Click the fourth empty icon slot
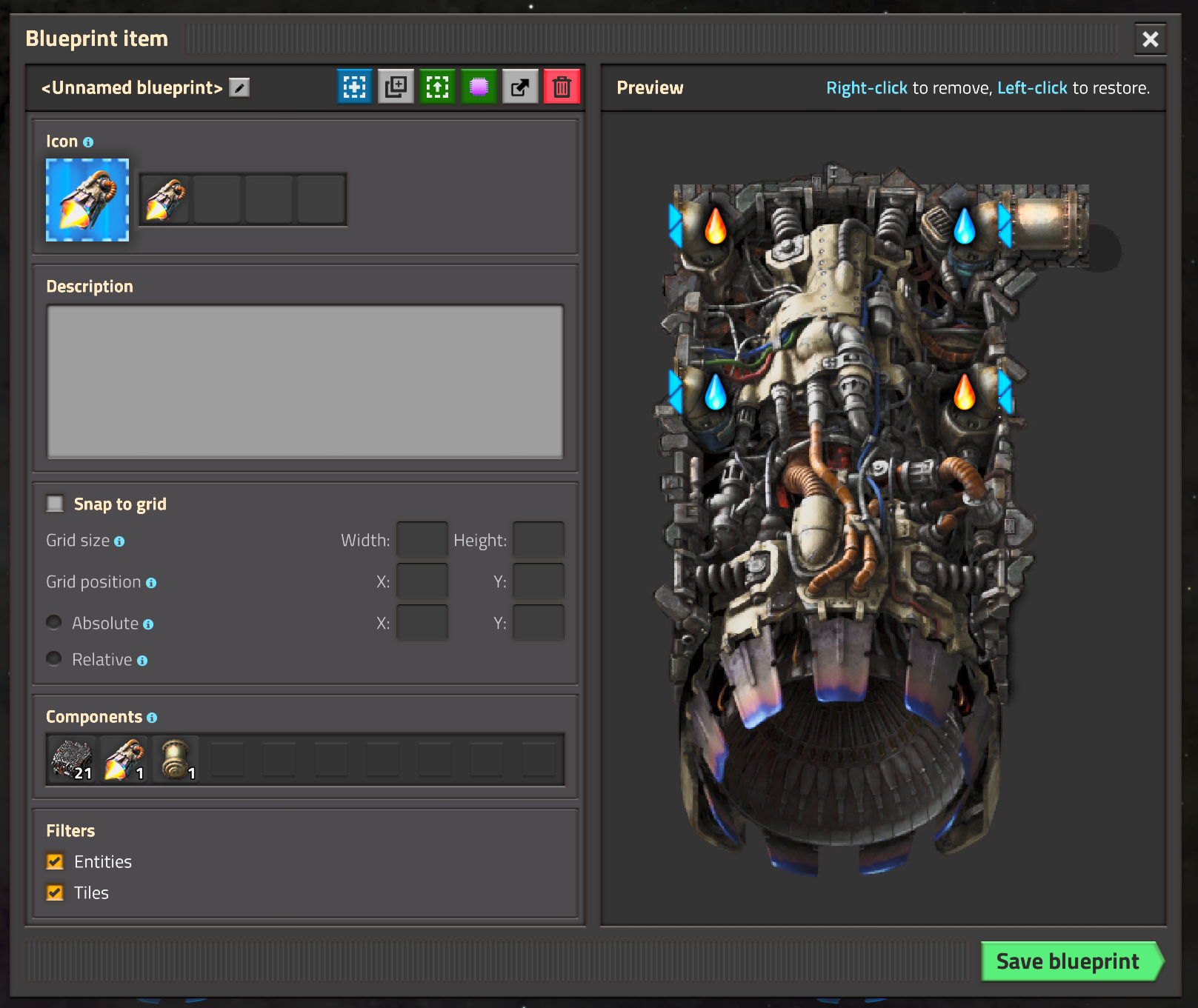The image size is (1198, 1008). (x=321, y=199)
